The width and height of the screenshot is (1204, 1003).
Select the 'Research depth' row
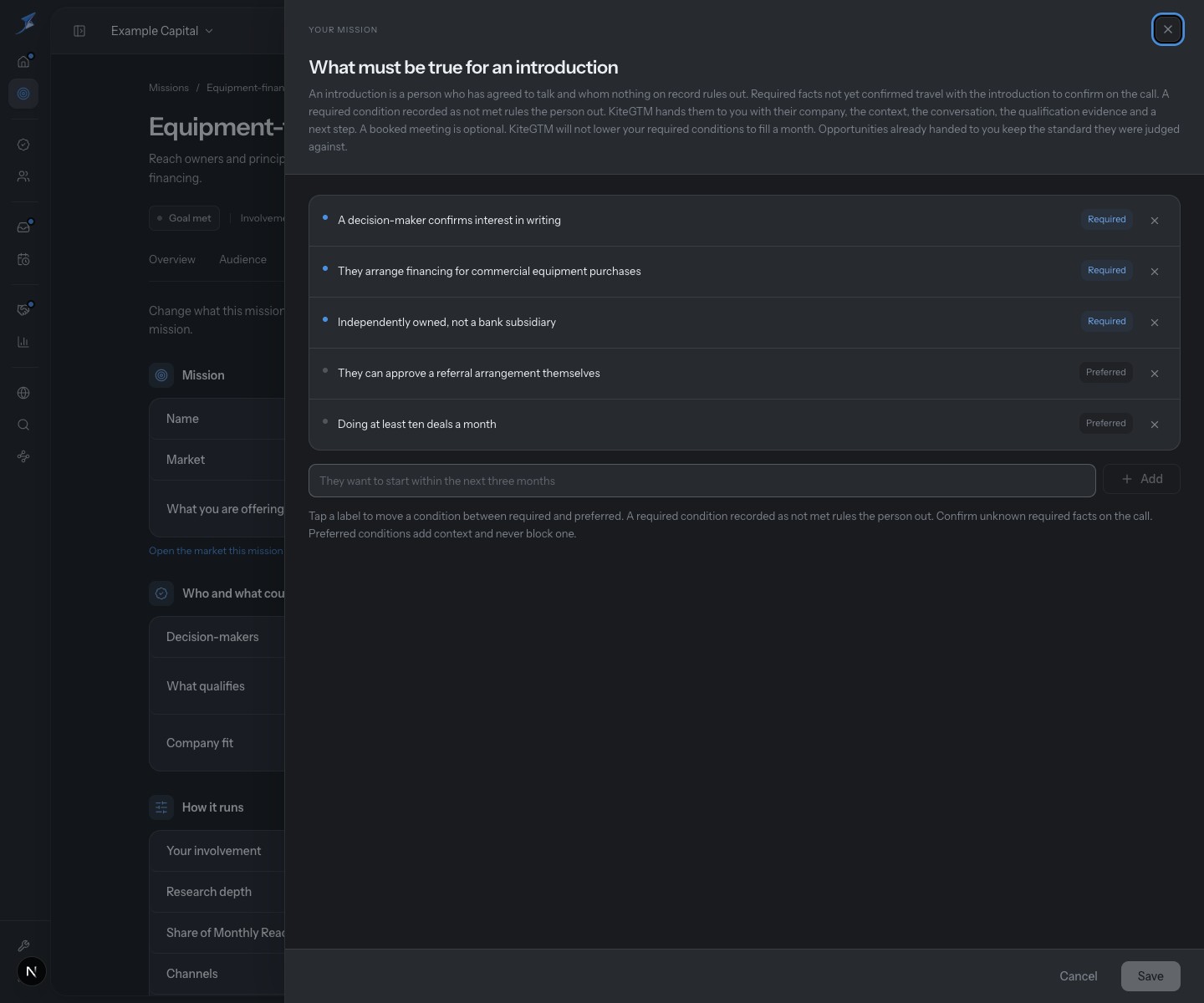(217, 892)
